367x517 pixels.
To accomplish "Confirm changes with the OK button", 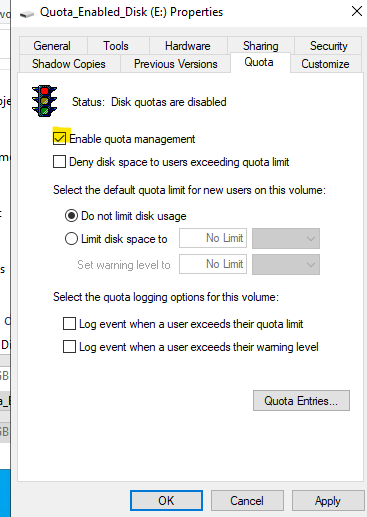I will [x=166, y=500].
